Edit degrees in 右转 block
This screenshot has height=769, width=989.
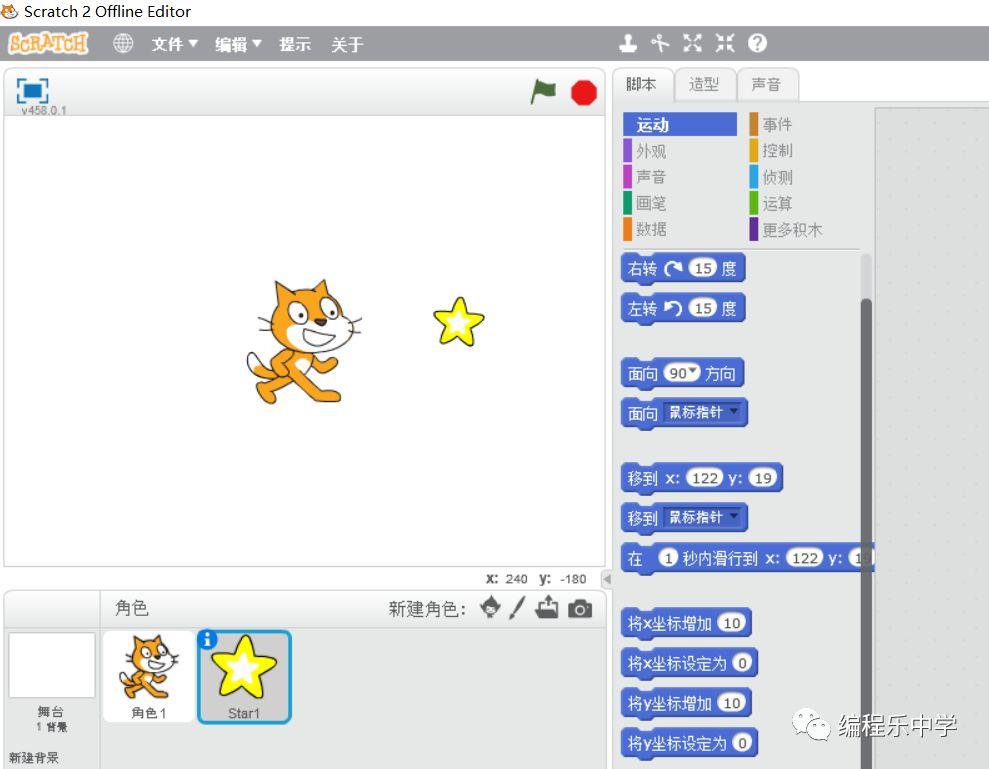703,268
